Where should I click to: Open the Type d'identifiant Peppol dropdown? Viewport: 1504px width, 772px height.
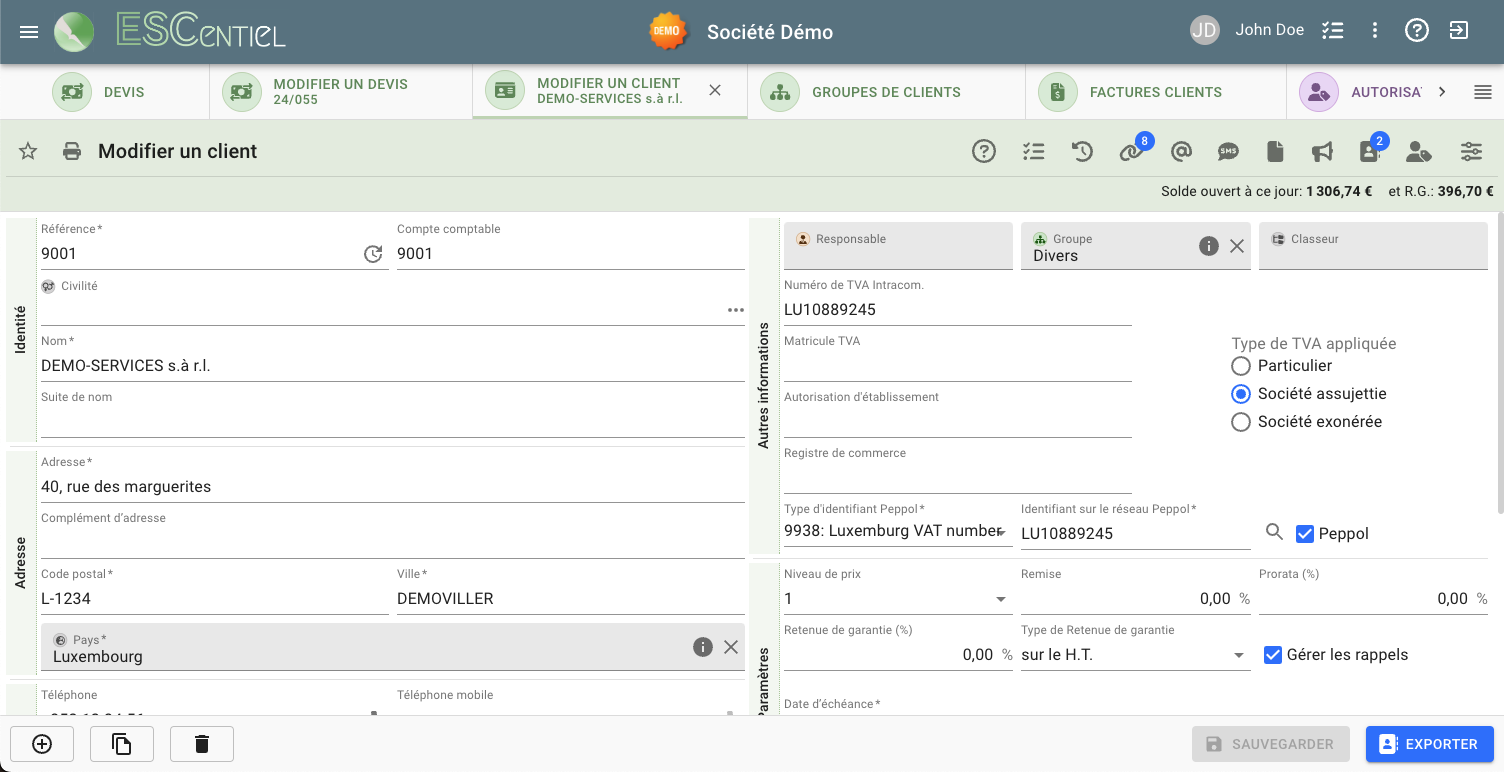[x=1000, y=532]
